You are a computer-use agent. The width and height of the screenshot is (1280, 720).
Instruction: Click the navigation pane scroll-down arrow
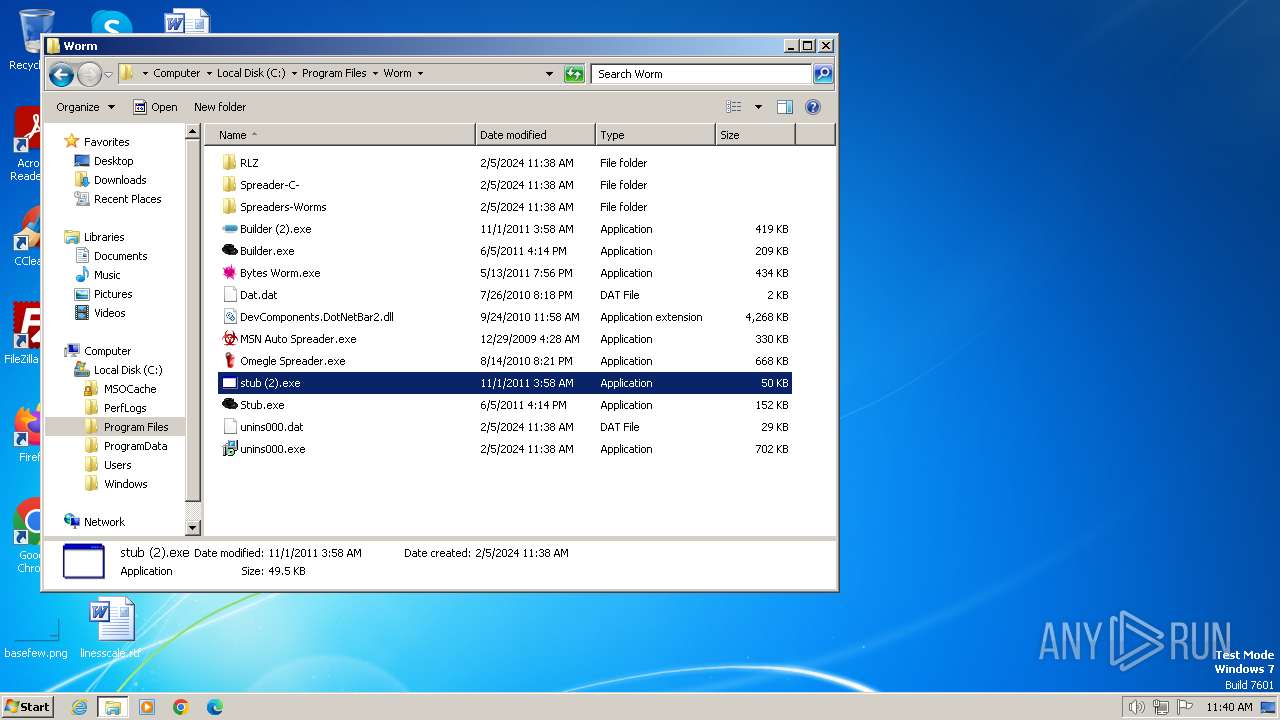point(193,527)
